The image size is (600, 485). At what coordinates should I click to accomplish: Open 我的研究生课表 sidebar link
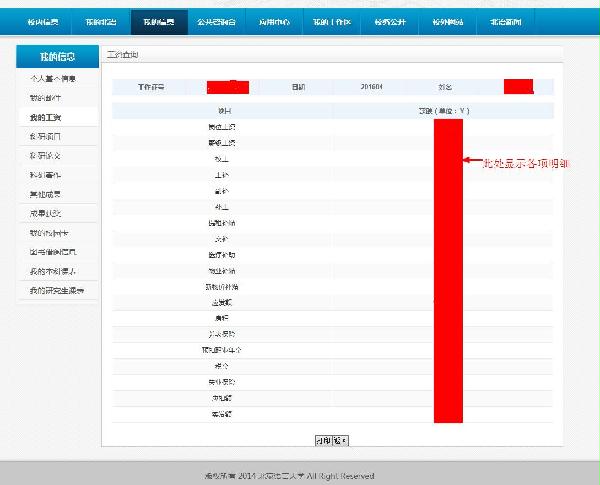pyautogui.click(x=56, y=291)
